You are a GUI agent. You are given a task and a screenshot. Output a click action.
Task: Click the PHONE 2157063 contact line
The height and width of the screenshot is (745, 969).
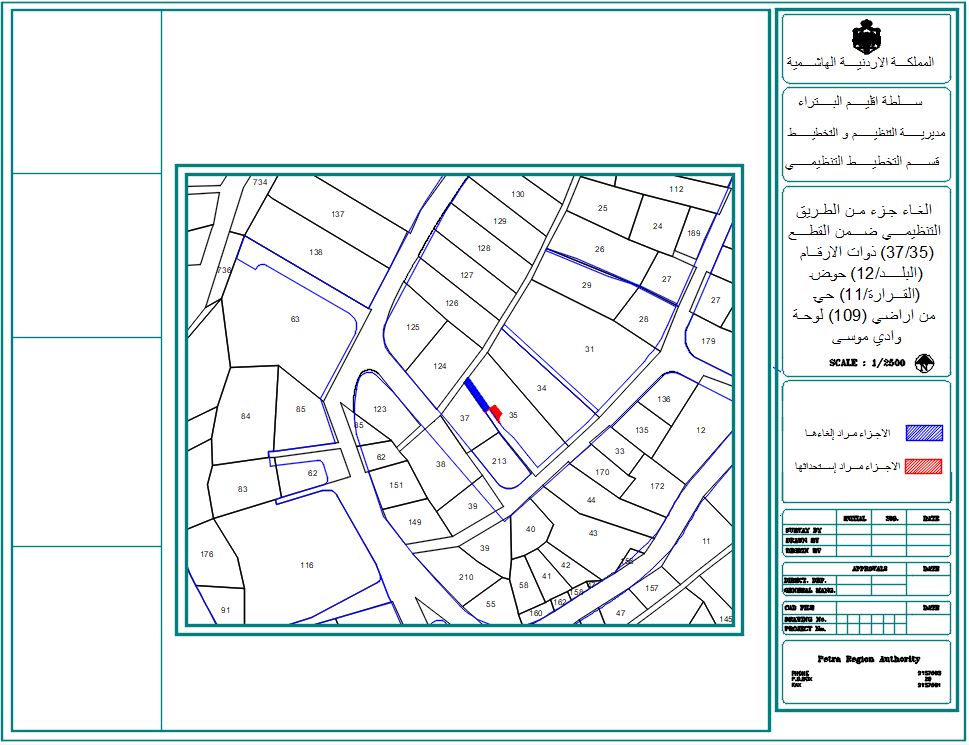pyautogui.click(x=800, y=670)
